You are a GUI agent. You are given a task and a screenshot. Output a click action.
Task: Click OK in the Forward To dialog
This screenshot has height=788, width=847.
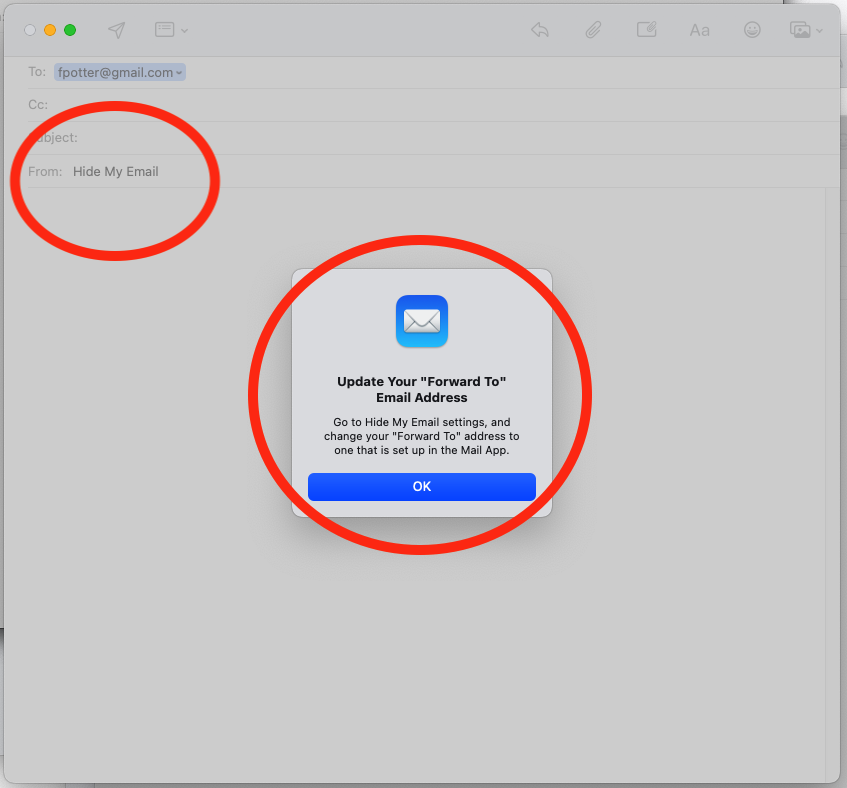(x=422, y=487)
